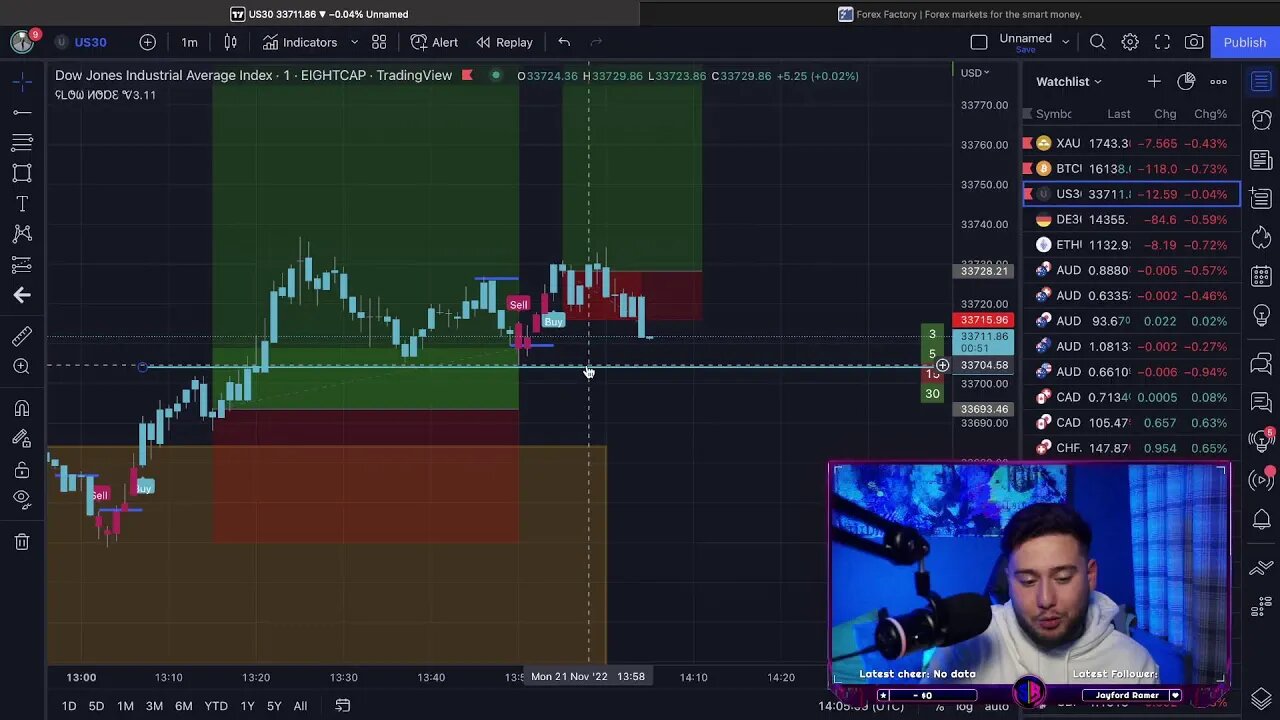
Task: Open the user profile avatar menu
Action: 21,41
